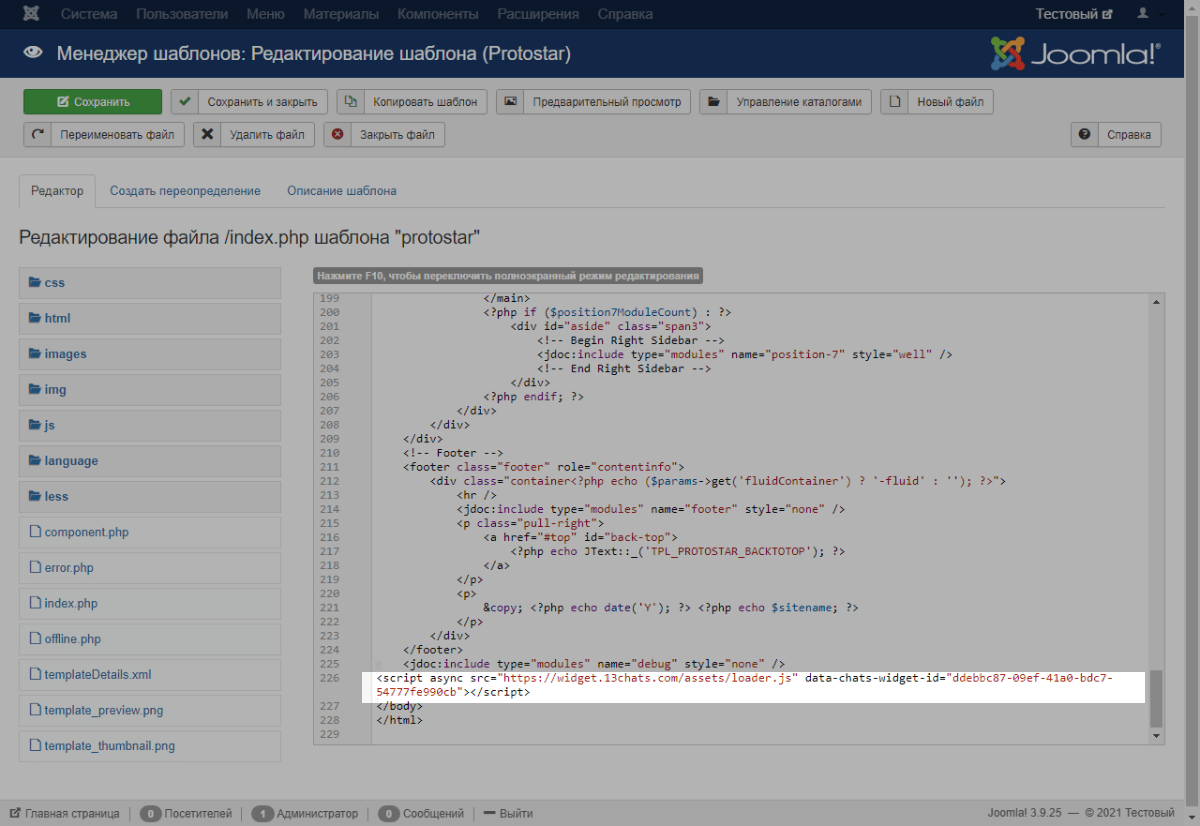Open the Пользователи menu
This screenshot has height=826, width=1200.
[x=182, y=14]
